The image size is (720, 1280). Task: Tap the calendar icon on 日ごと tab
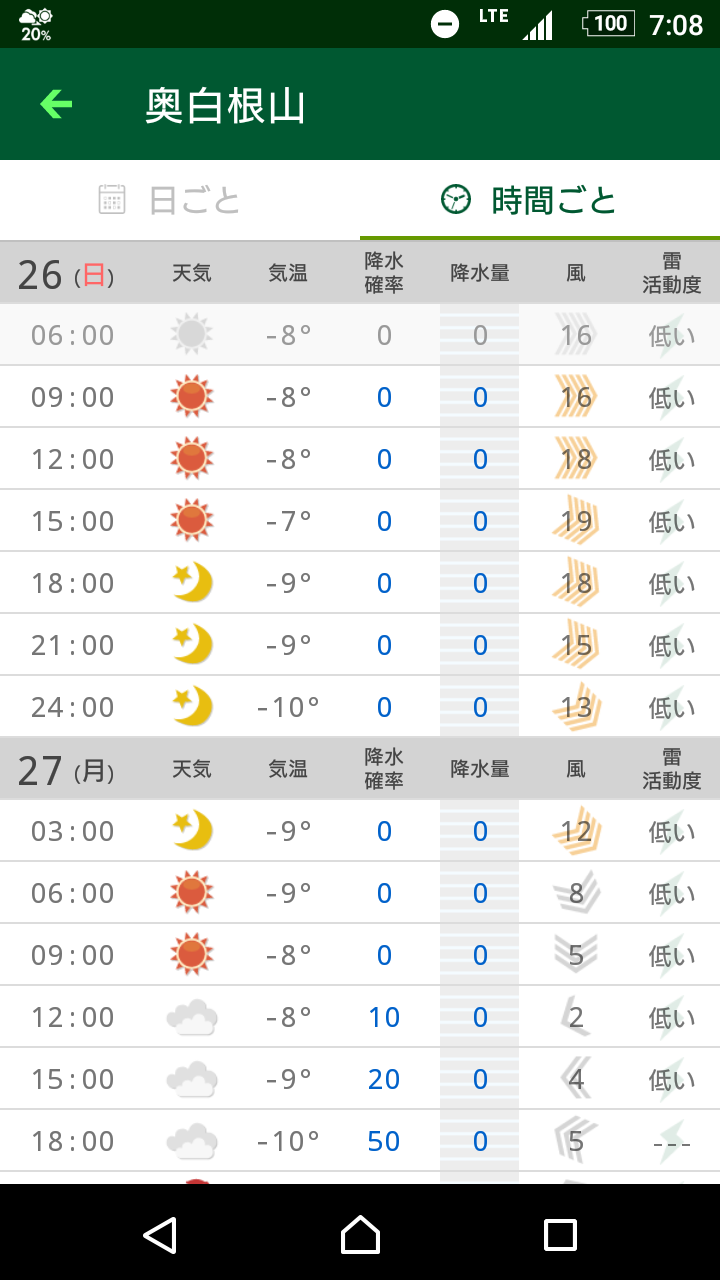point(112,200)
